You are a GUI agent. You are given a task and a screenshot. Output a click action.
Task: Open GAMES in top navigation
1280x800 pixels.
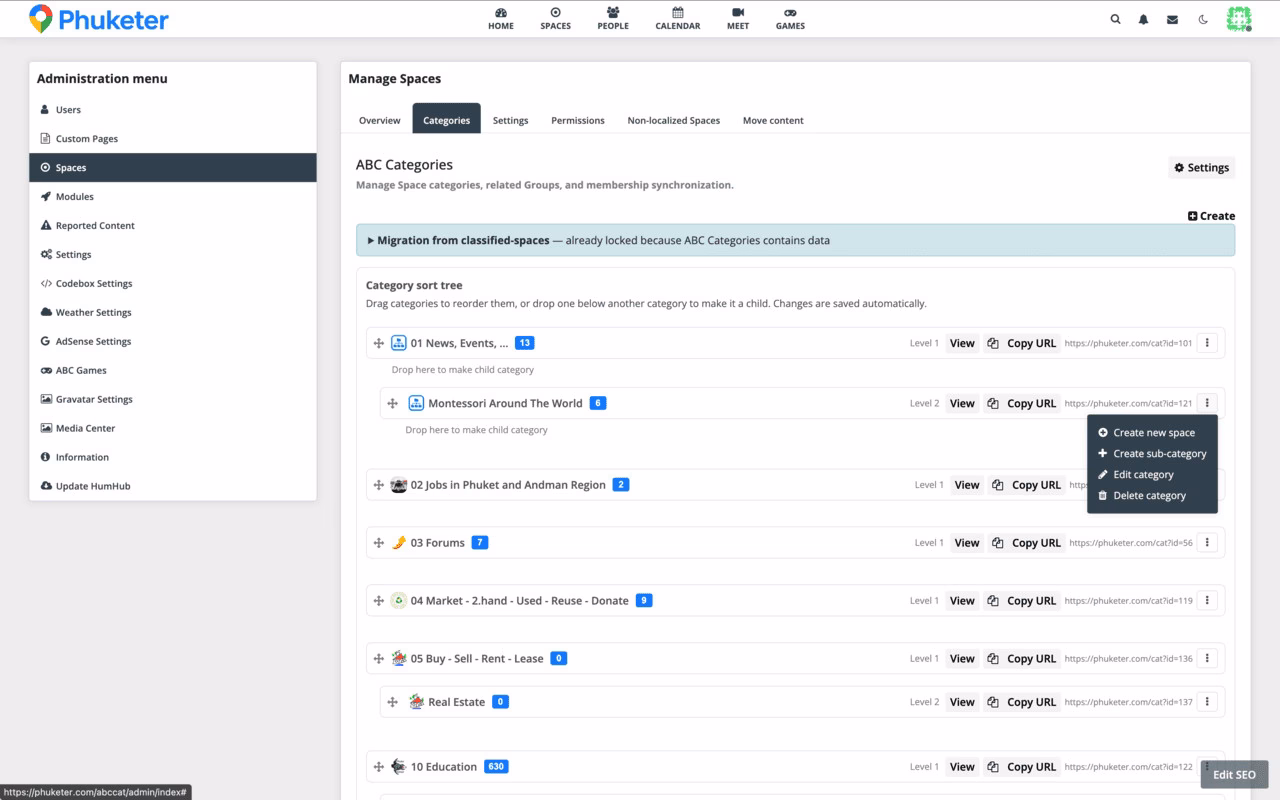coord(790,18)
